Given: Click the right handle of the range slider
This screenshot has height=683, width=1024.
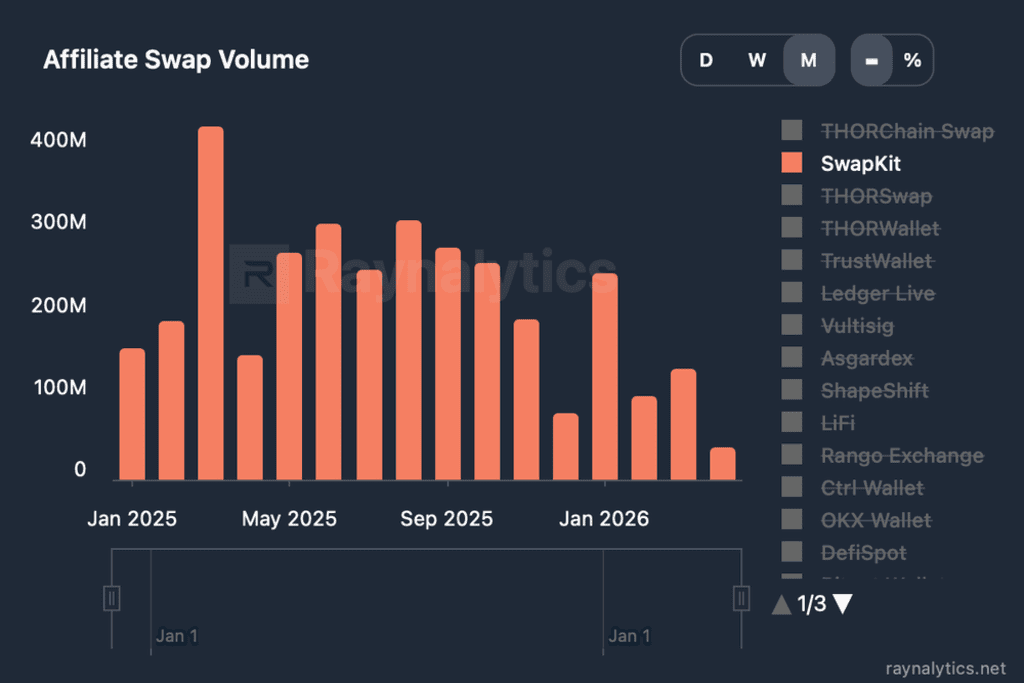Looking at the screenshot, I should pos(740,597).
